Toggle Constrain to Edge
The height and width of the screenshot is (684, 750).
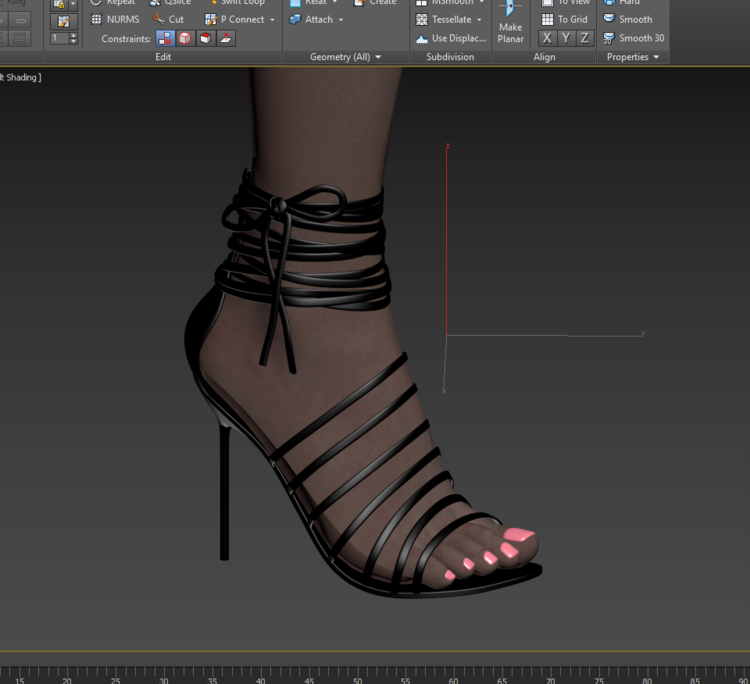tap(185, 38)
